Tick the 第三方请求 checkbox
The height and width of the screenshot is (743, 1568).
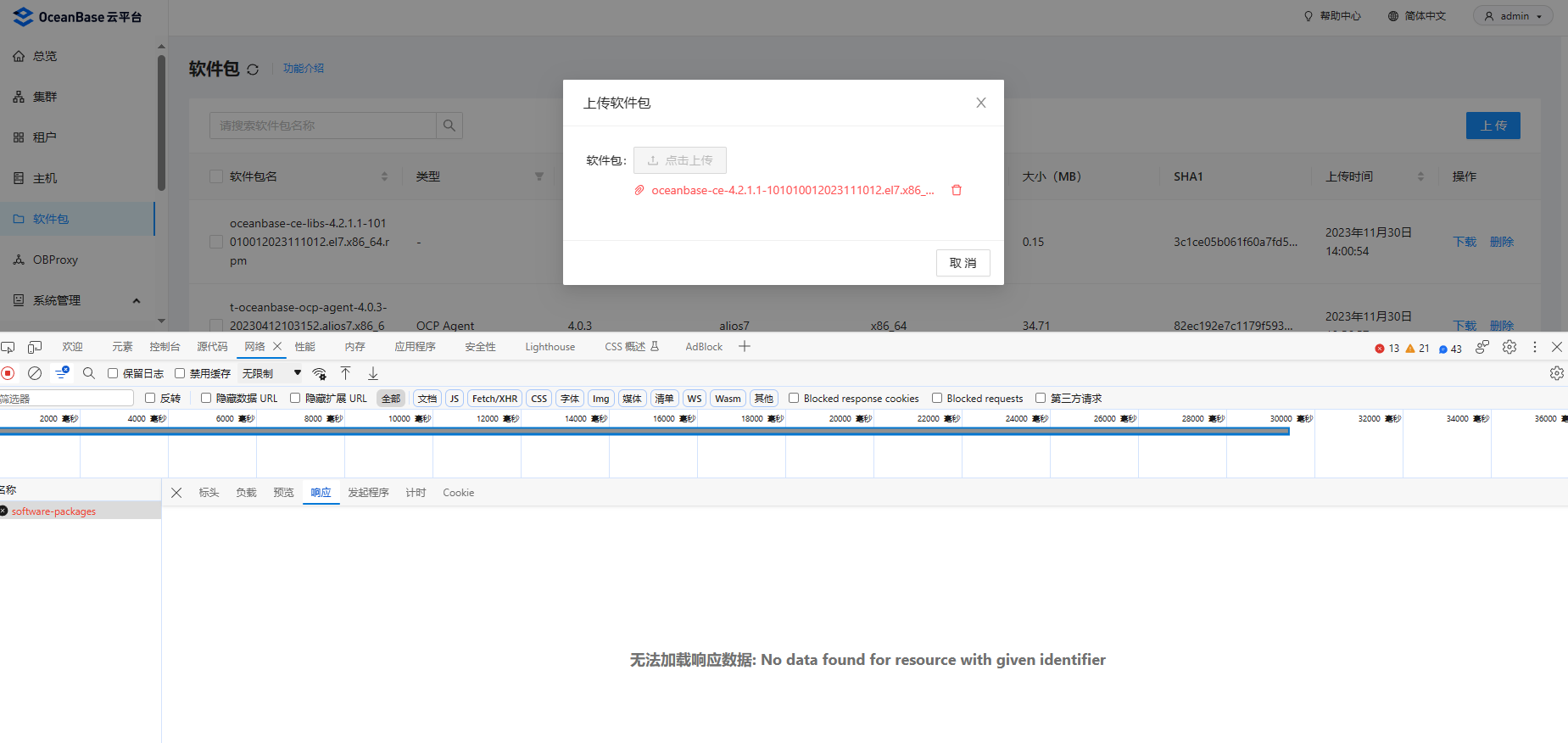tap(1041, 398)
